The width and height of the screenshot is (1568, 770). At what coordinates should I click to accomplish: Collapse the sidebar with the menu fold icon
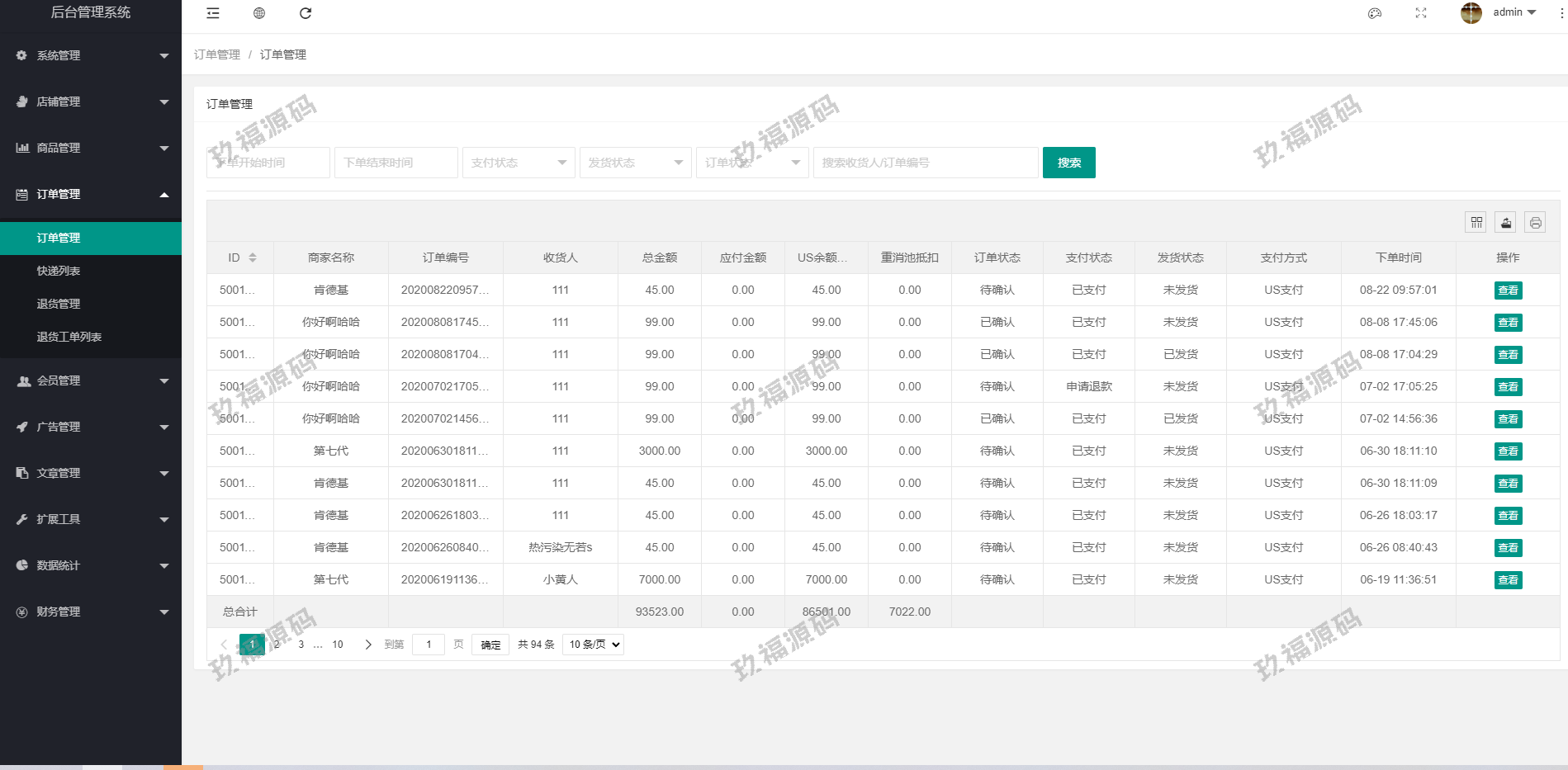213,13
